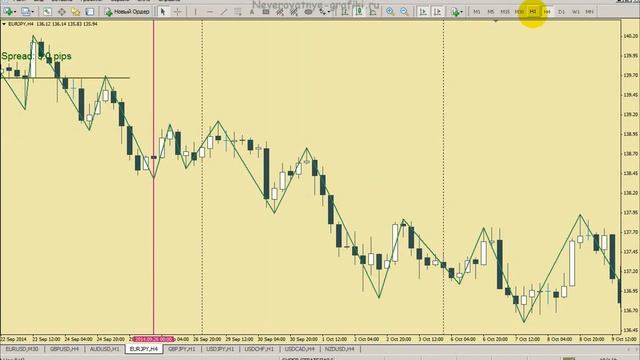Select the horizontal line near 139.70
Image resolution: width=640 pixels, height=360 pixels.
click(x=65, y=78)
